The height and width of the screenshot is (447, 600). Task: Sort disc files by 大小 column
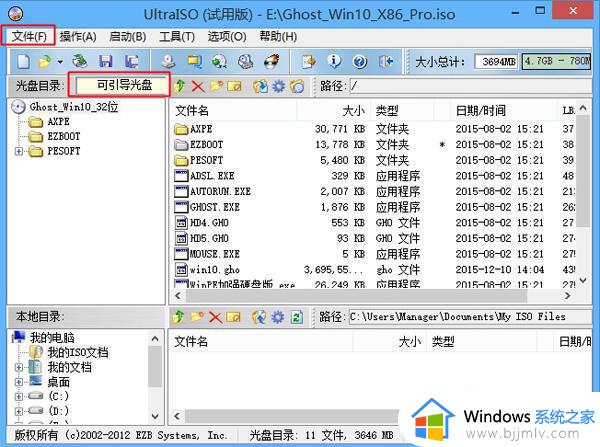coord(332,111)
